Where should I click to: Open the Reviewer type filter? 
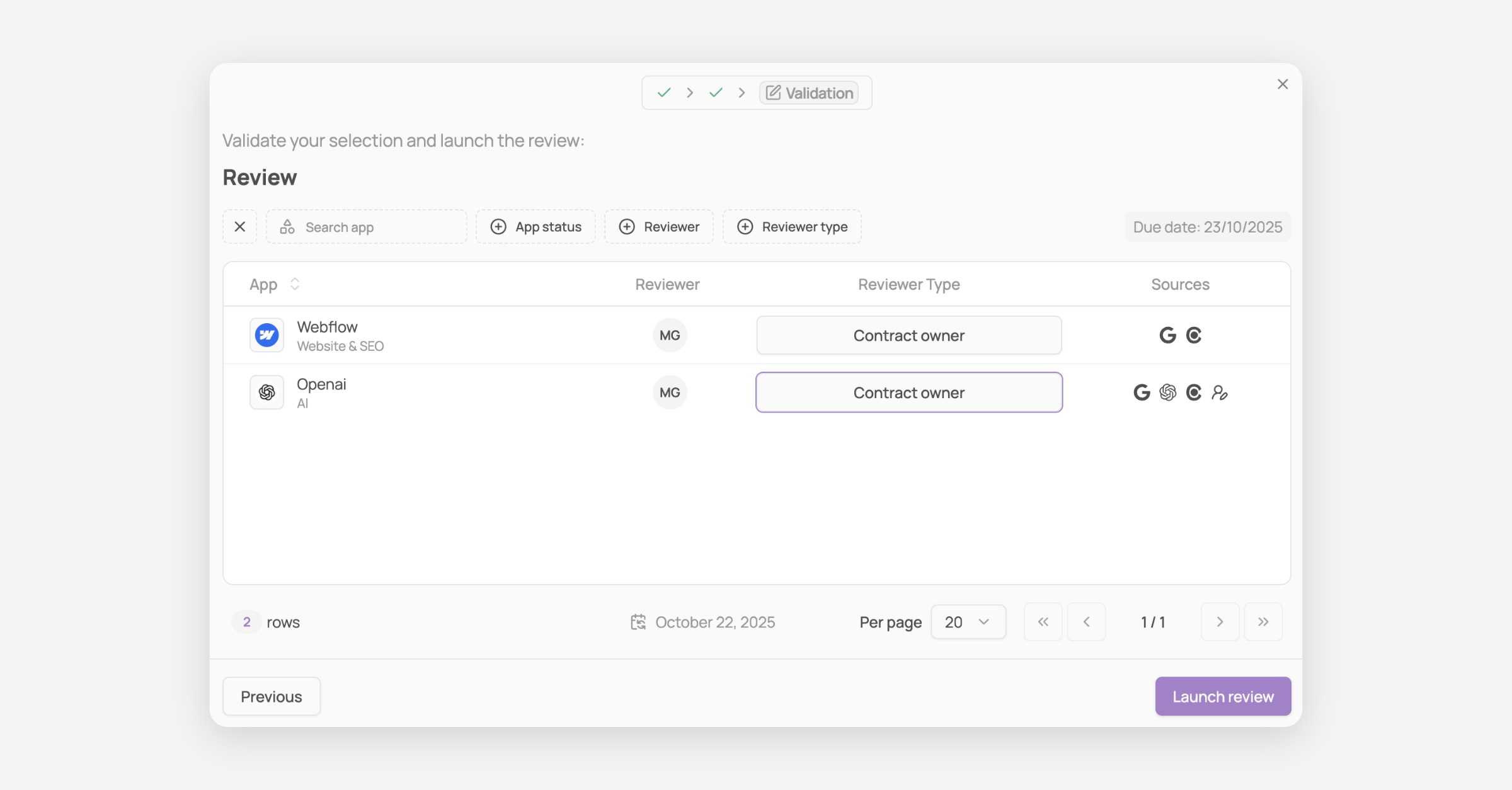tap(792, 227)
